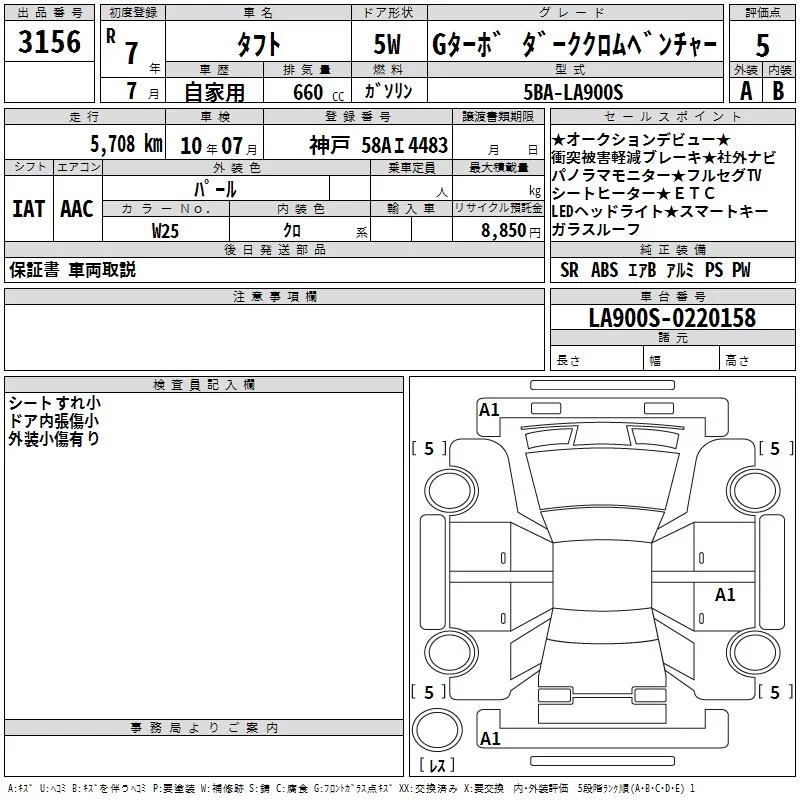The image size is (800, 800).
Task: Select 保証書 in later-shipped parts
Action: [x=34, y=269]
